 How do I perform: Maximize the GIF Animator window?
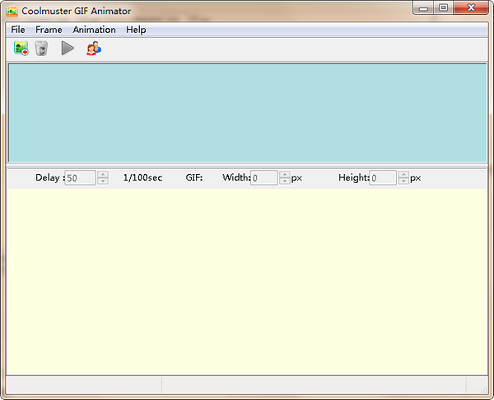tap(443, 8)
